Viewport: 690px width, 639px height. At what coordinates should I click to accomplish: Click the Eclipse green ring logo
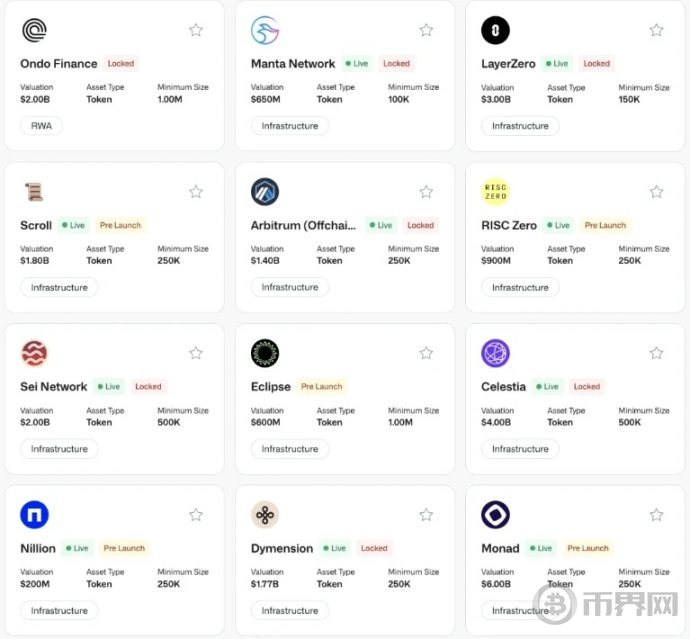pos(265,353)
